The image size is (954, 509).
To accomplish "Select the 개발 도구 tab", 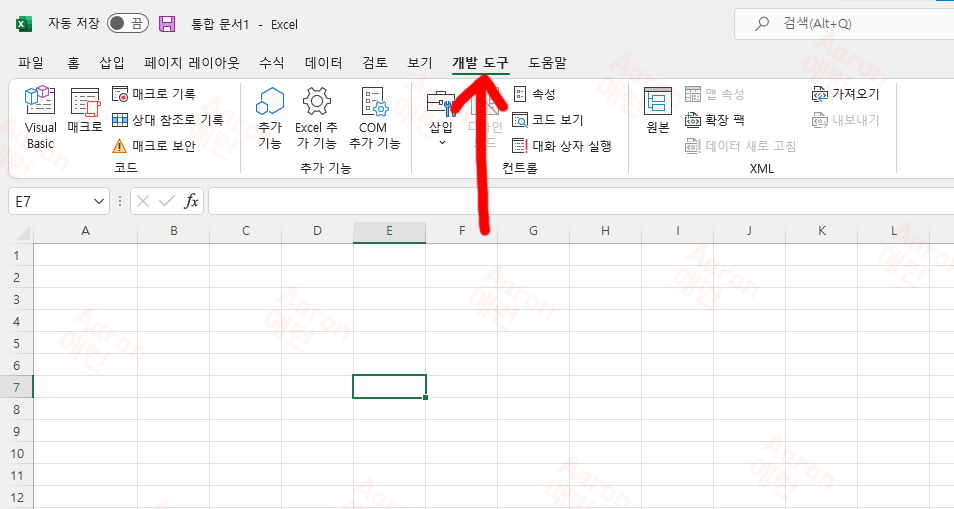I will 480,63.
